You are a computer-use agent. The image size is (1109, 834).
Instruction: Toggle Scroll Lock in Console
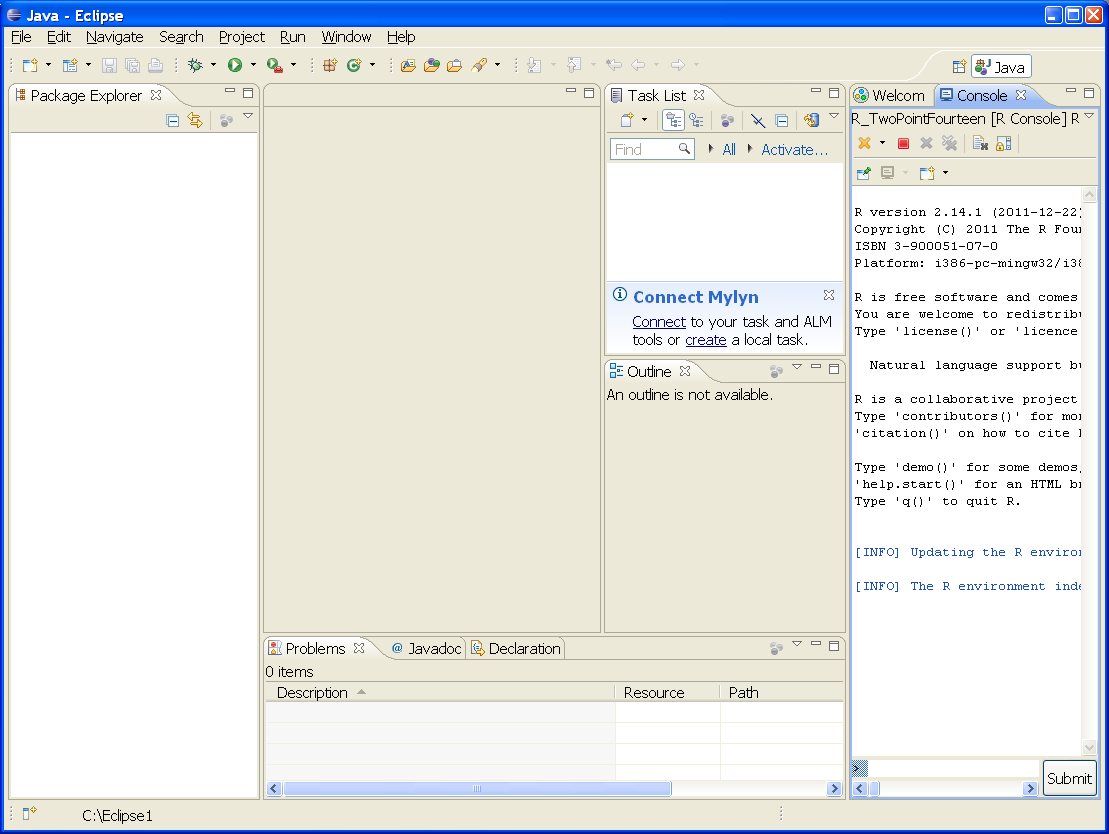pos(1003,144)
